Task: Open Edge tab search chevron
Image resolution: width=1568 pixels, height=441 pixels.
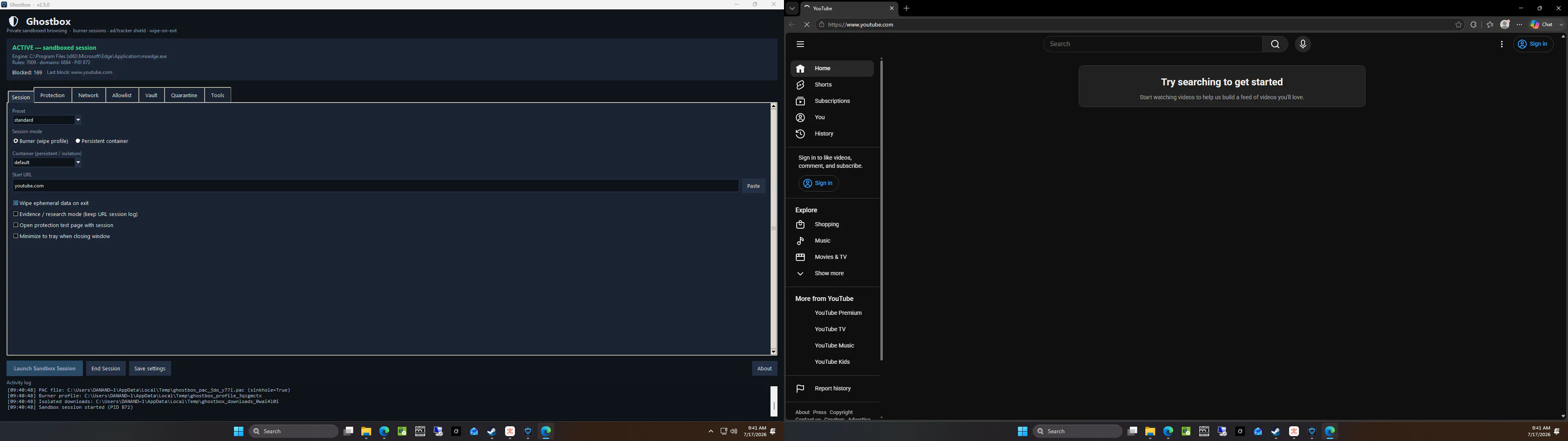Action: pyautogui.click(x=792, y=9)
